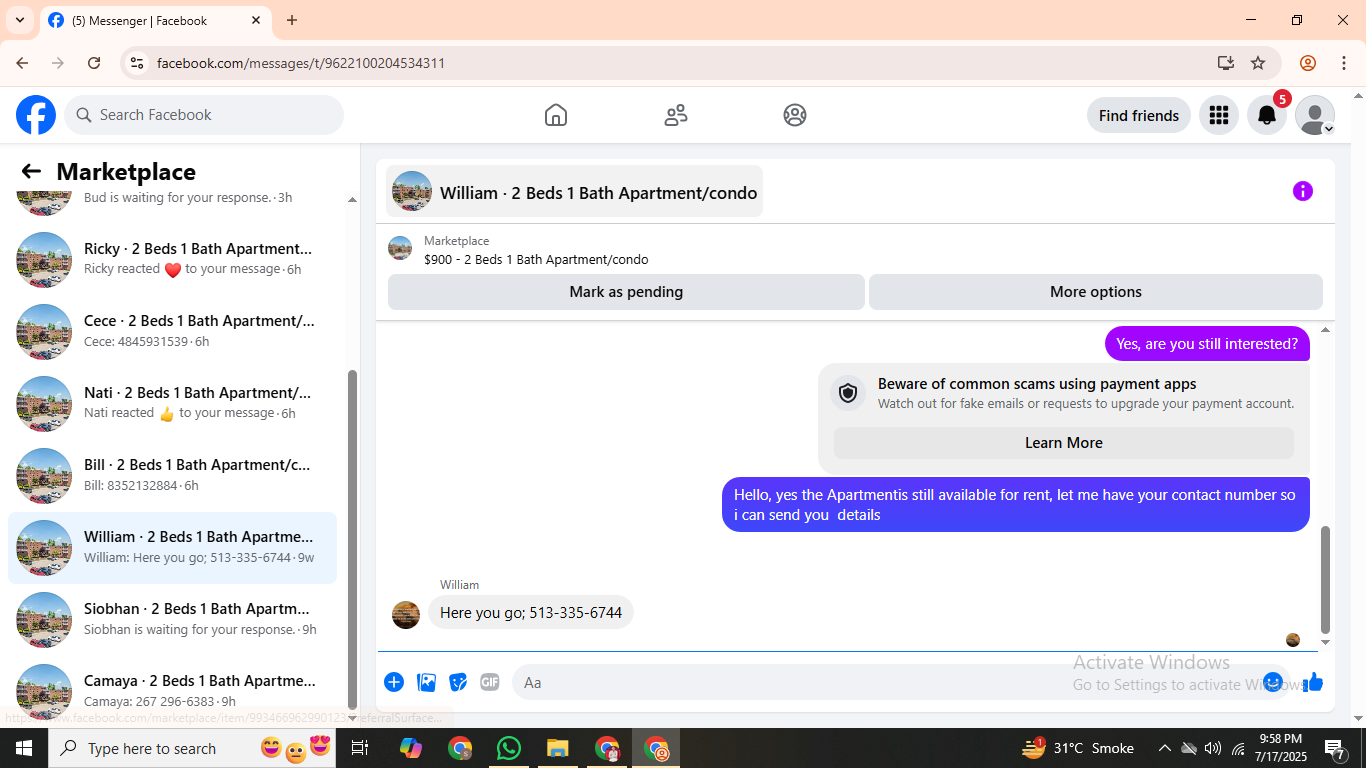1366x768 pixels.
Task: Attach a photo or file to message
Action: (x=427, y=682)
